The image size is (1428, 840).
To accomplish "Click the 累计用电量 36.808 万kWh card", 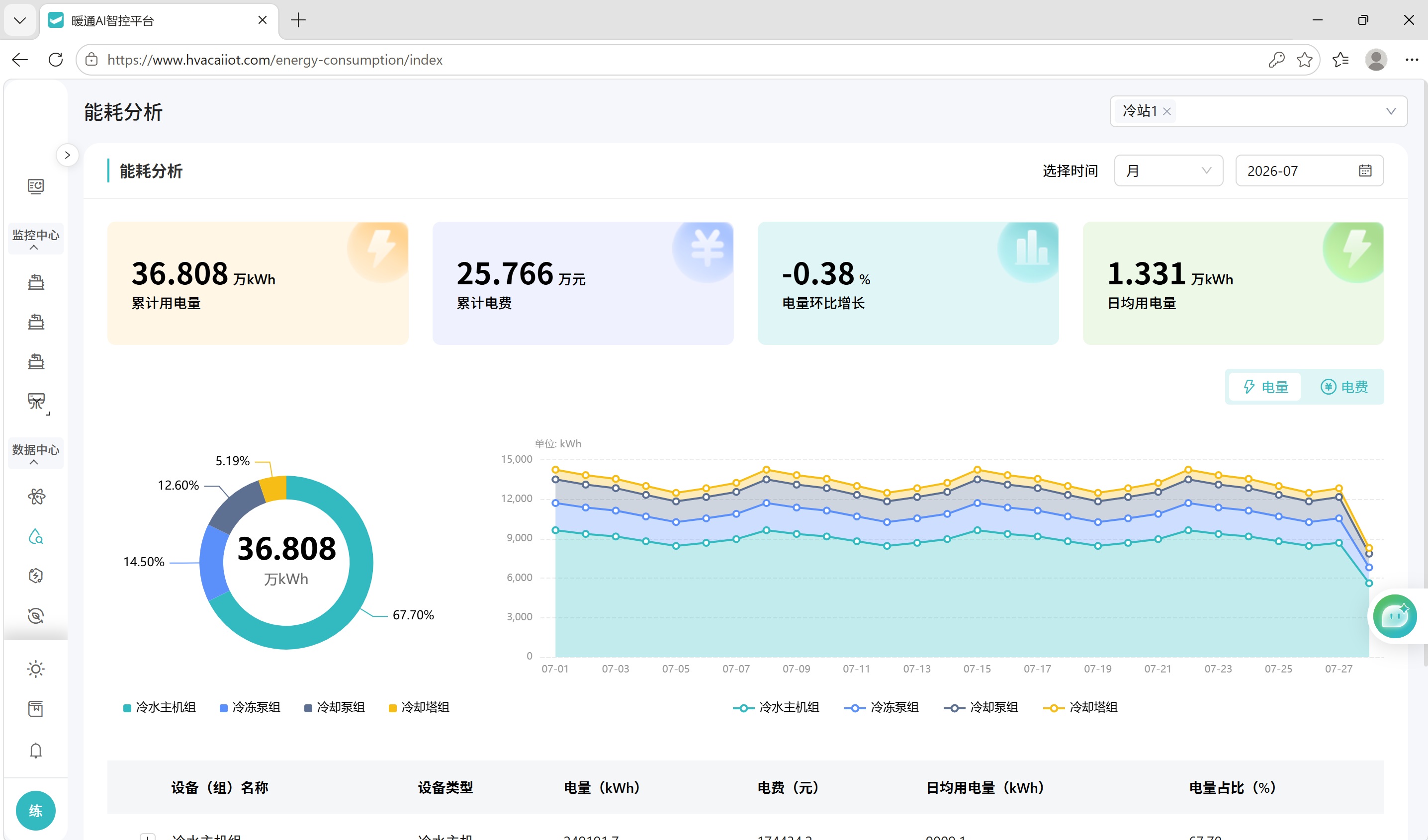I will (x=258, y=283).
